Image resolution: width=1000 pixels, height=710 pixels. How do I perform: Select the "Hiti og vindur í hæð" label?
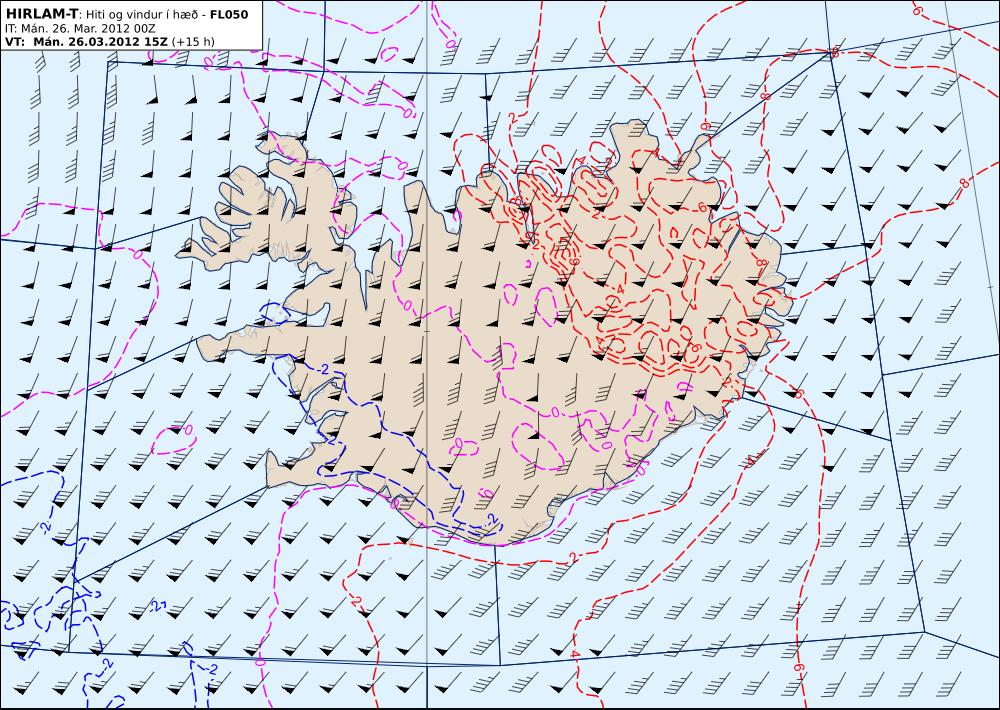(x=143, y=15)
